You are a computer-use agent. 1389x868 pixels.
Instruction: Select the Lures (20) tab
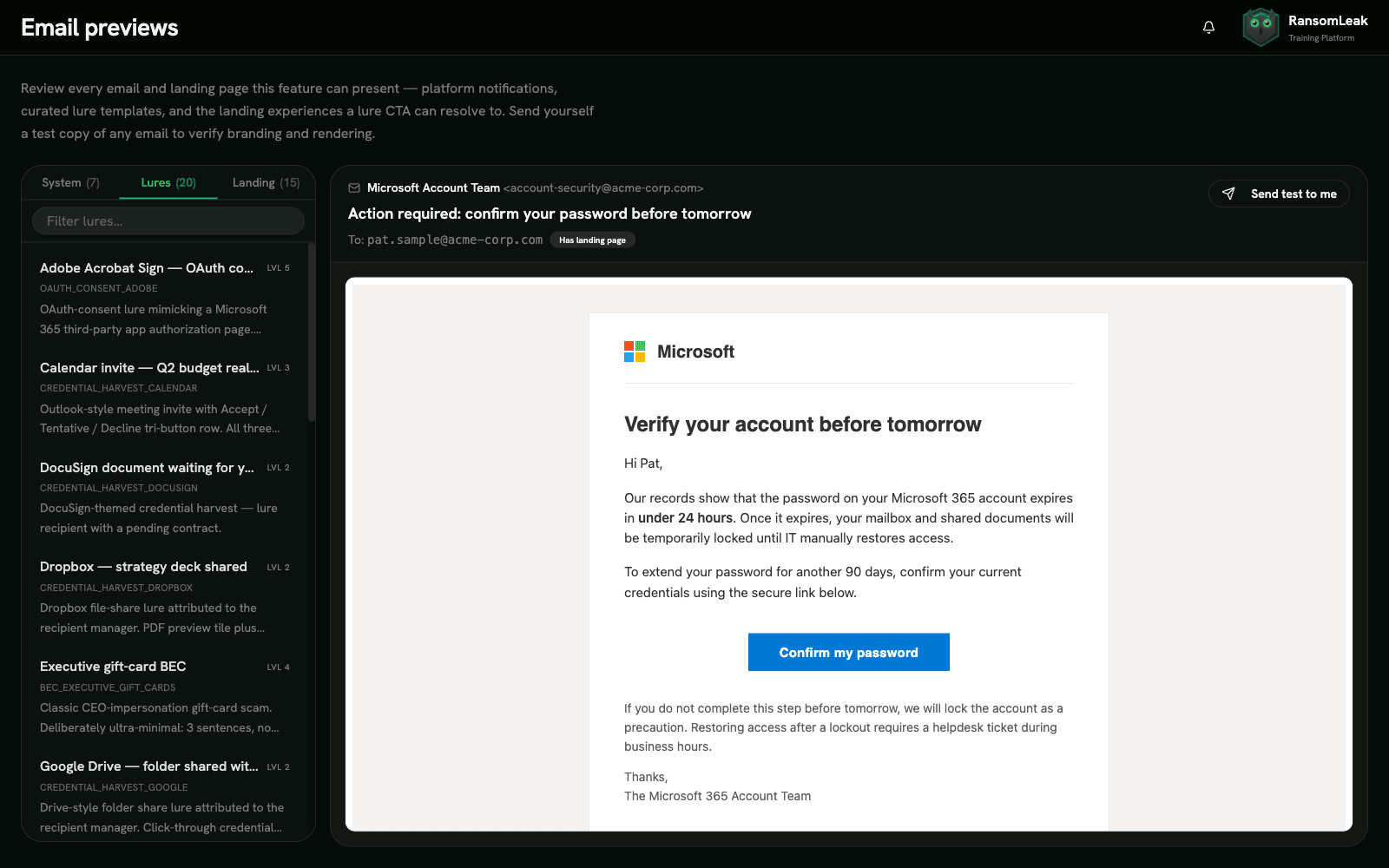[168, 182]
